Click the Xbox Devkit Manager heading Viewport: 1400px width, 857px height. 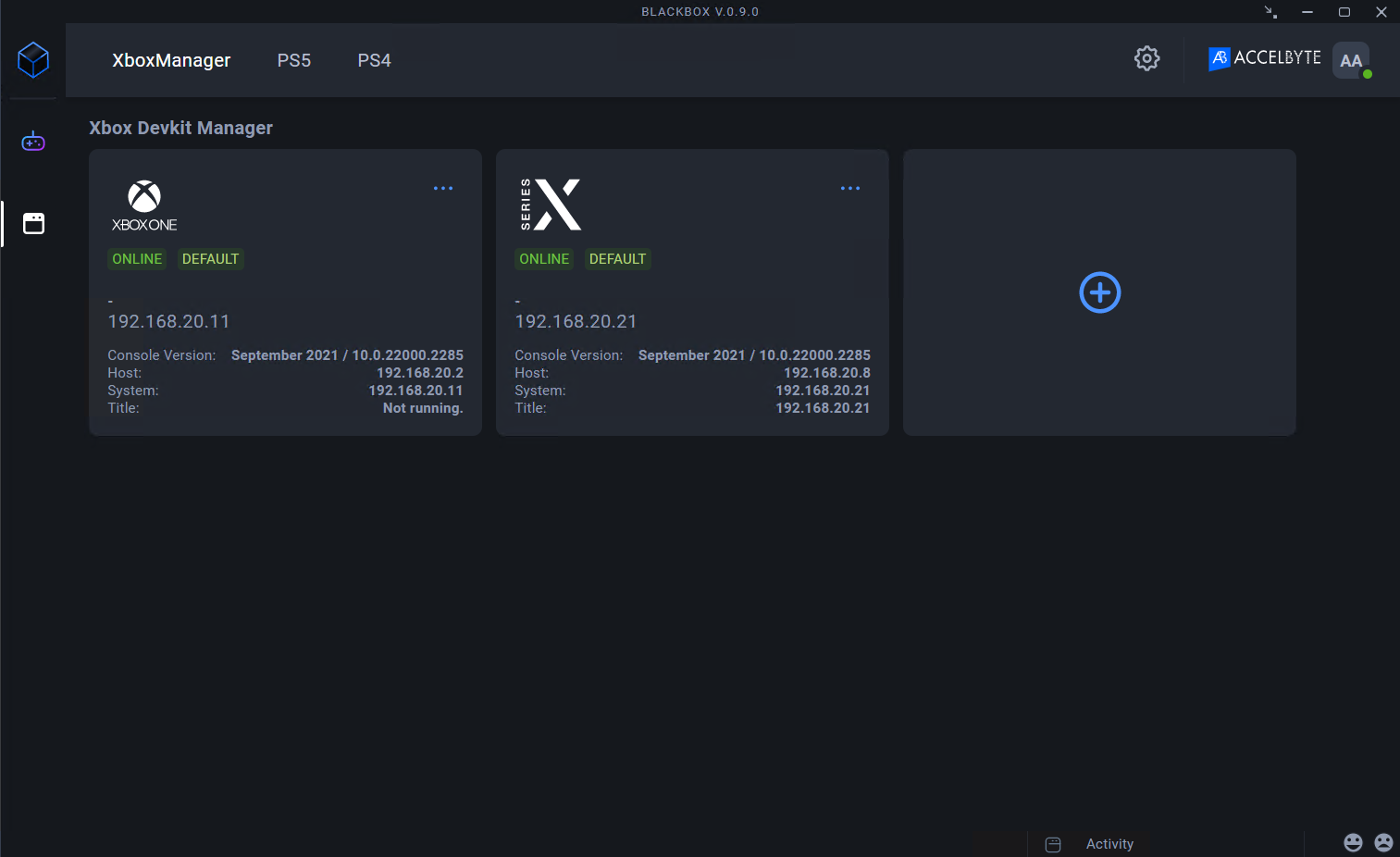tap(180, 128)
